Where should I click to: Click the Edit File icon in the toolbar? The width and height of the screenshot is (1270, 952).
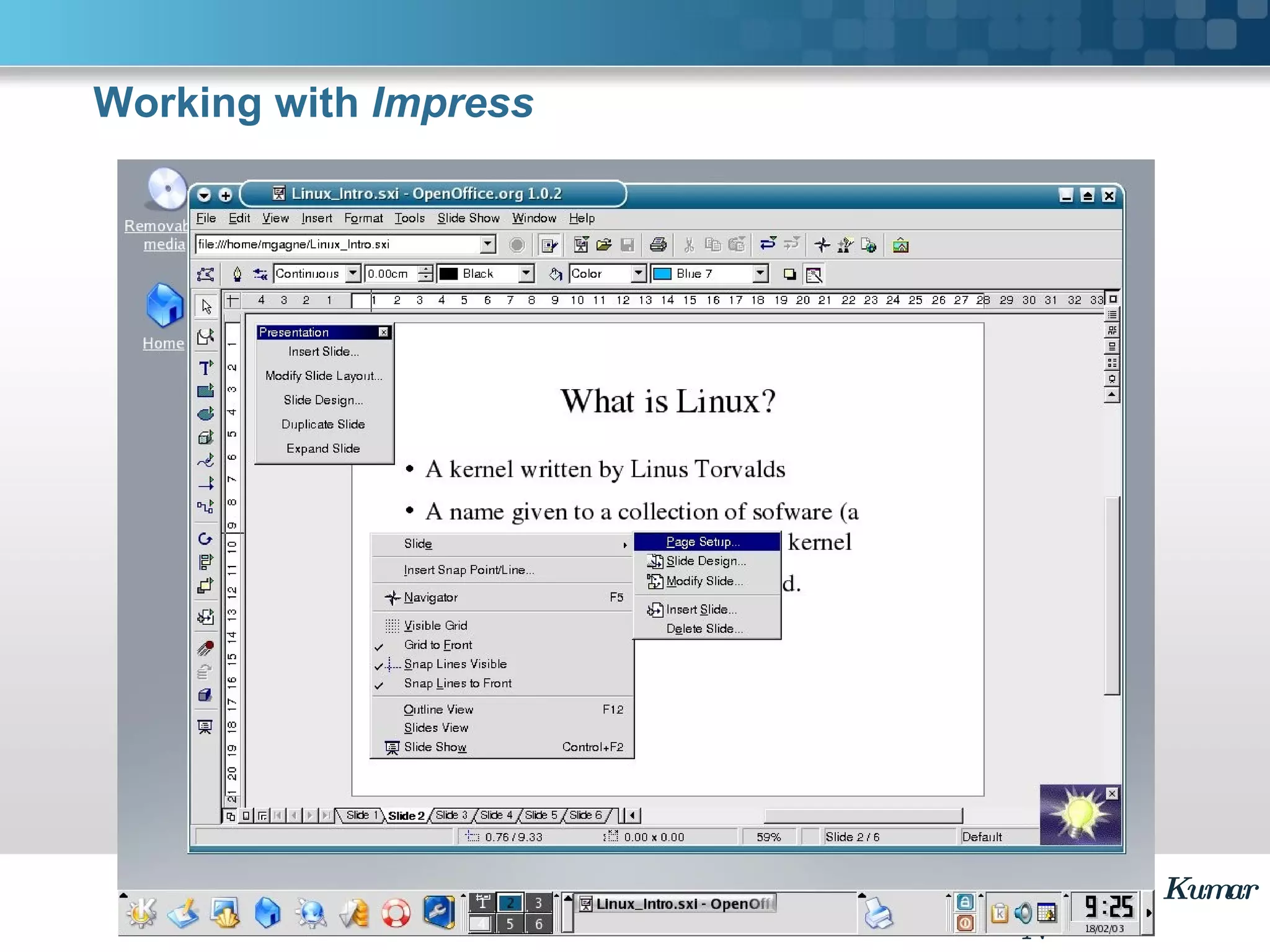[x=549, y=245]
